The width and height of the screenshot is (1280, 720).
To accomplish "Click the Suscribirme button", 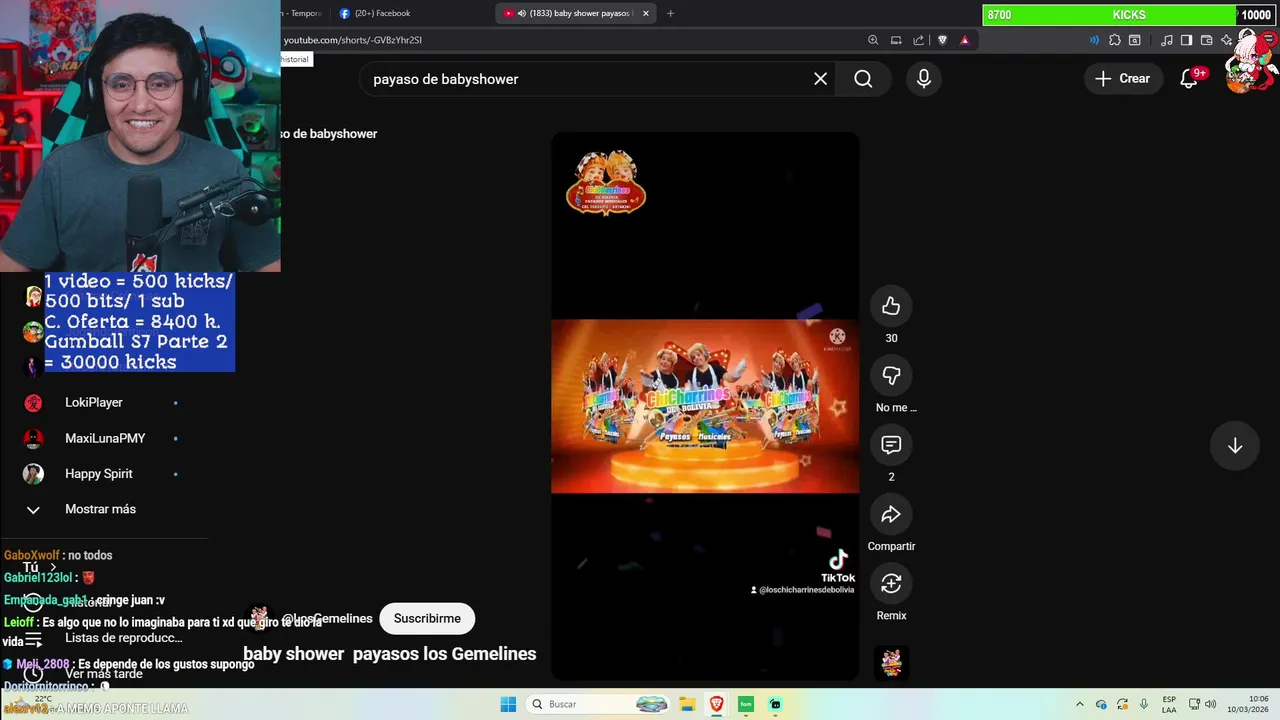I will click(427, 618).
